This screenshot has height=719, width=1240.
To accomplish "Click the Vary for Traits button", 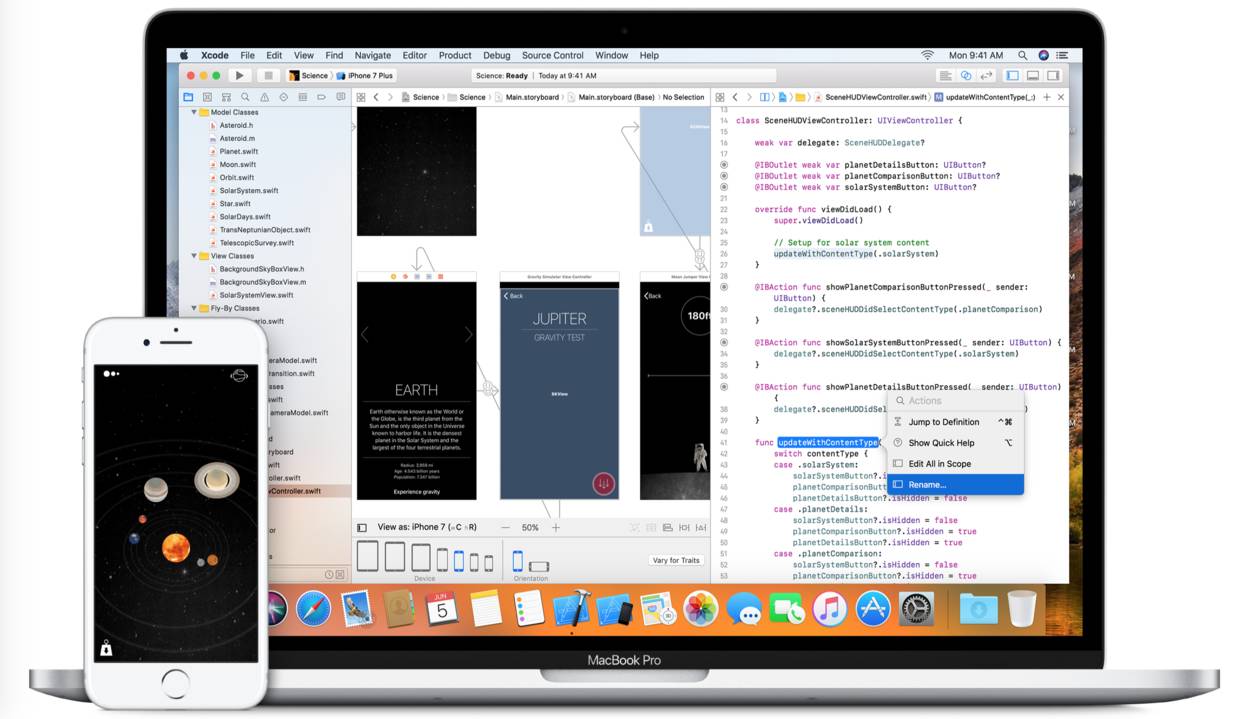I will click(x=676, y=560).
